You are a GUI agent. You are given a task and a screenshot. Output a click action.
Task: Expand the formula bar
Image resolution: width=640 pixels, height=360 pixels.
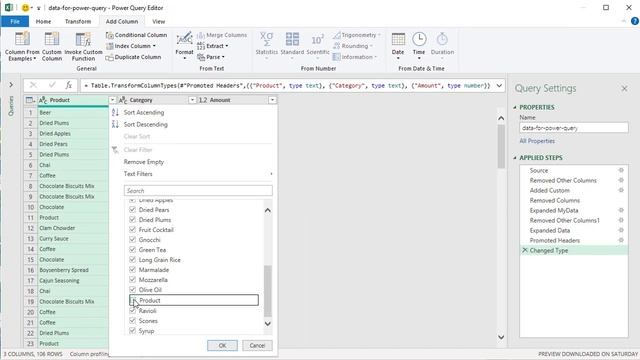499,86
